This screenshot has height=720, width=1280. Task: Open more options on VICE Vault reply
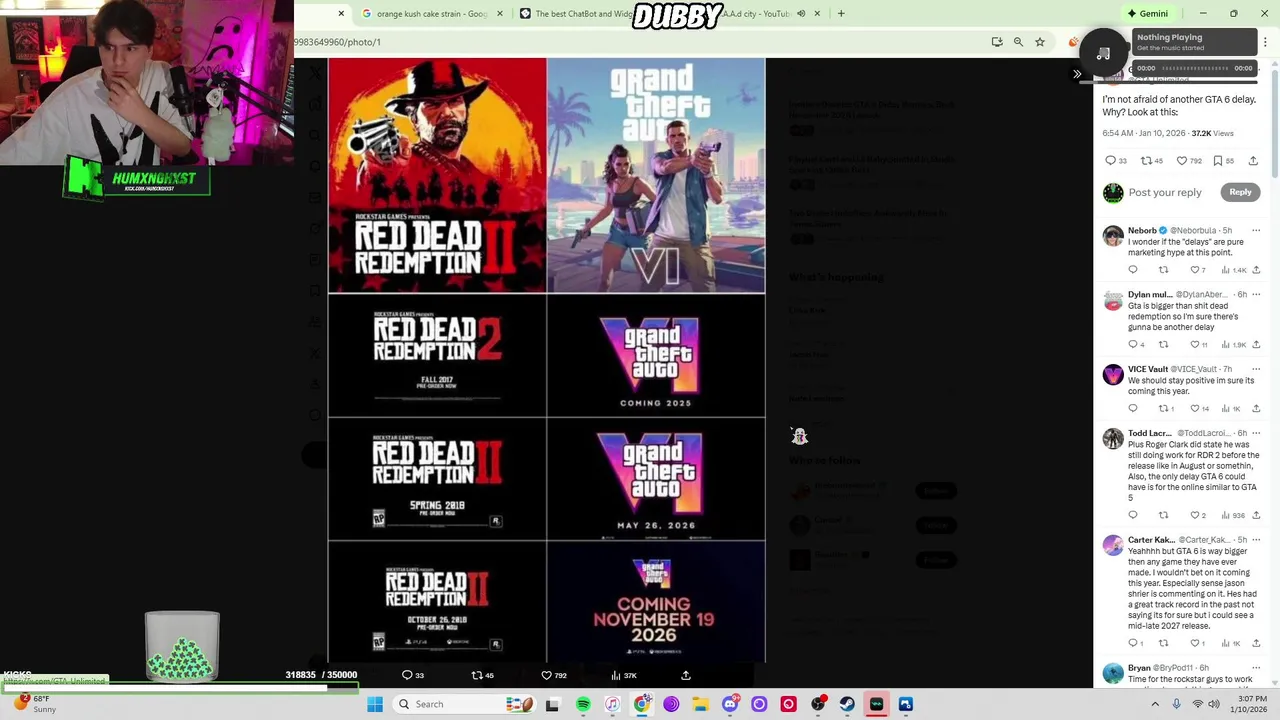coord(1256,369)
